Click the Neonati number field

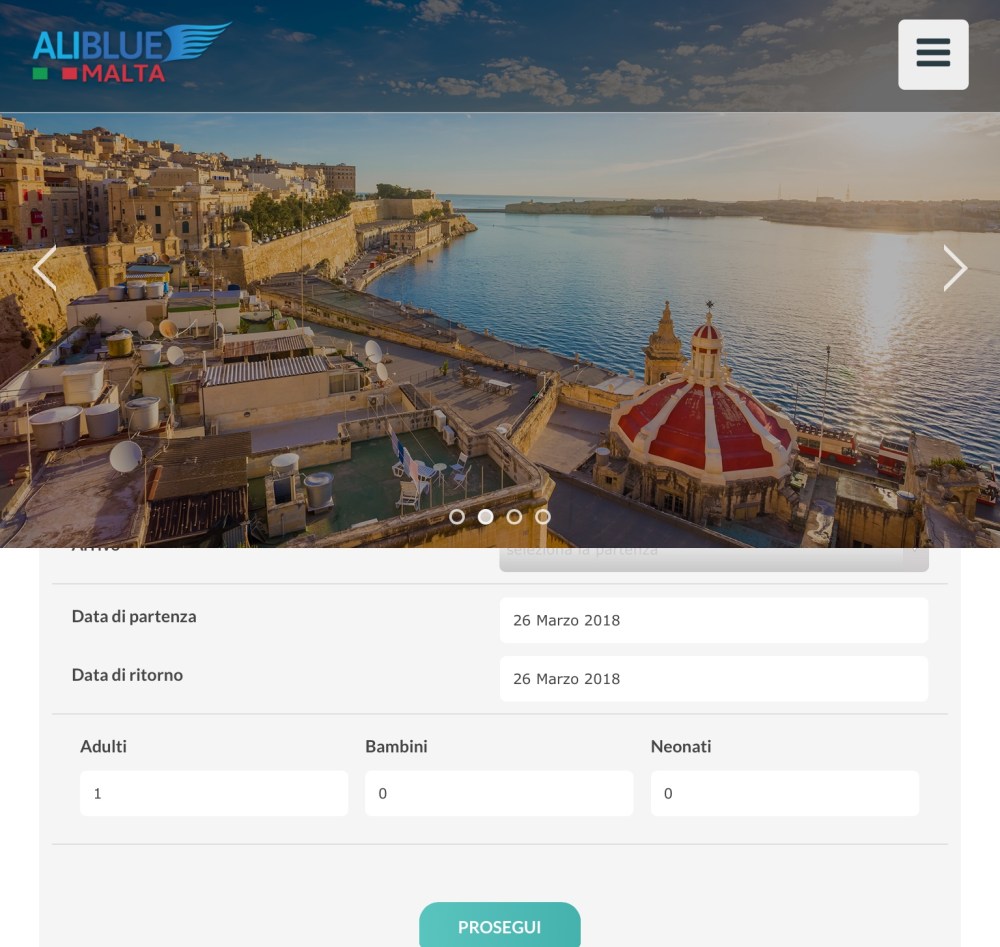[784, 793]
